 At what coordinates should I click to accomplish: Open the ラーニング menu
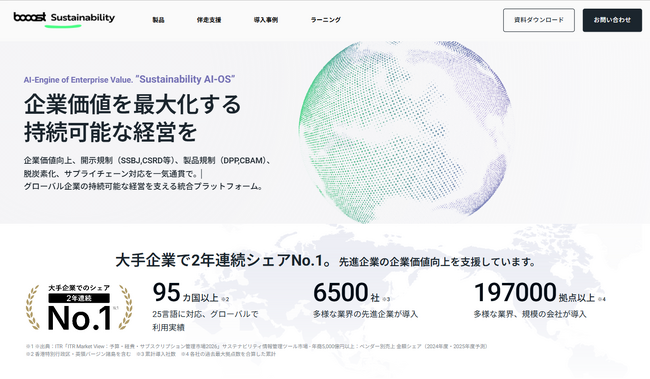pyautogui.click(x=325, y=20)
